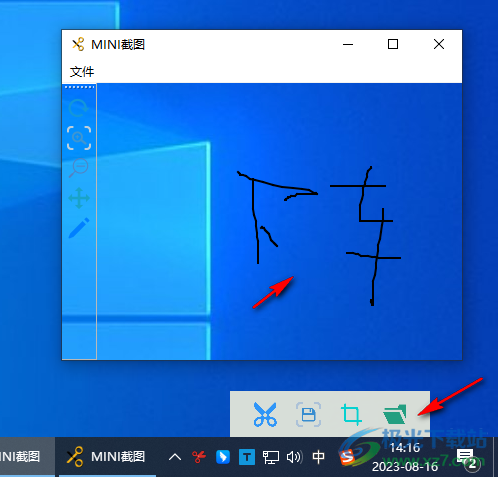Screen dimensions: 498x477
Task: Open the volume speaker tray icon
Action: tap(295, 457)
